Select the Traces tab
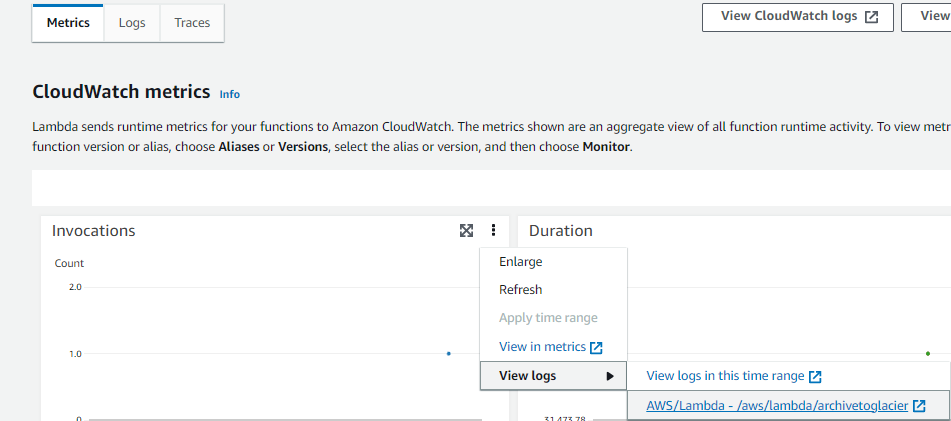Screen dimensions: 951x421 [192, 23]
